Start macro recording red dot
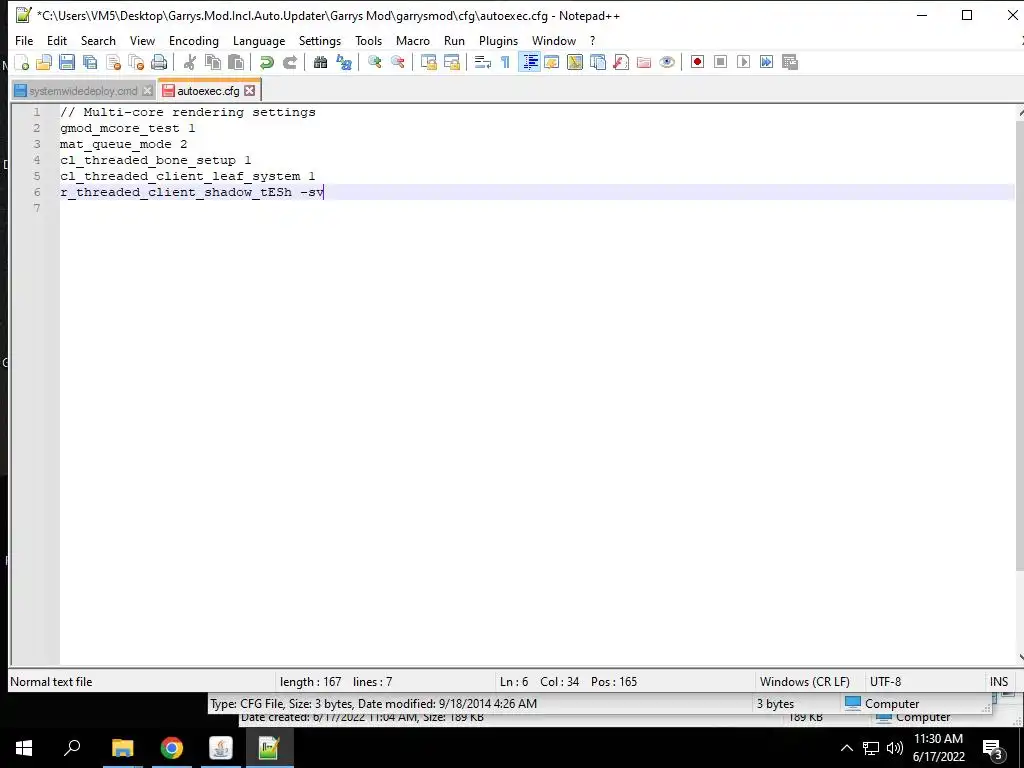The height and width of the screenshot is (768, 1024). [x=697, y=62]
